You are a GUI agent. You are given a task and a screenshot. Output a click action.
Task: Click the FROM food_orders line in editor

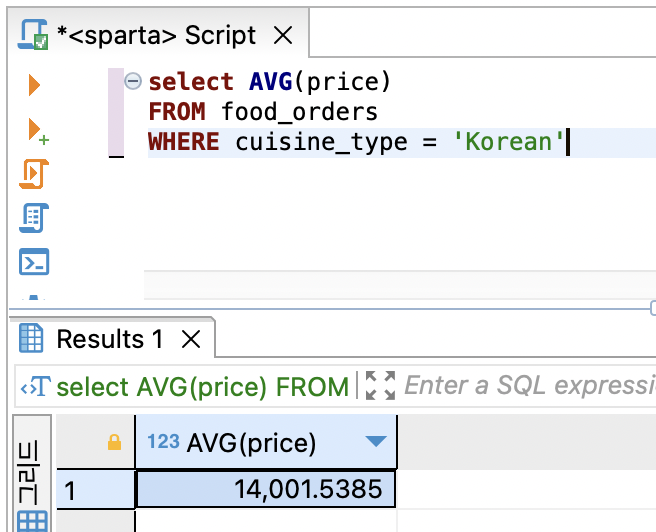coord(263,112)
